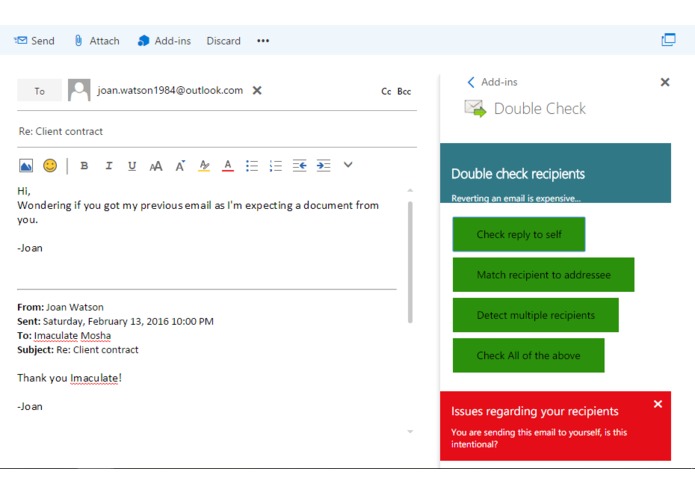695x494 pixels.
Task: Increase the indent
Action: [x=324, y=166]
